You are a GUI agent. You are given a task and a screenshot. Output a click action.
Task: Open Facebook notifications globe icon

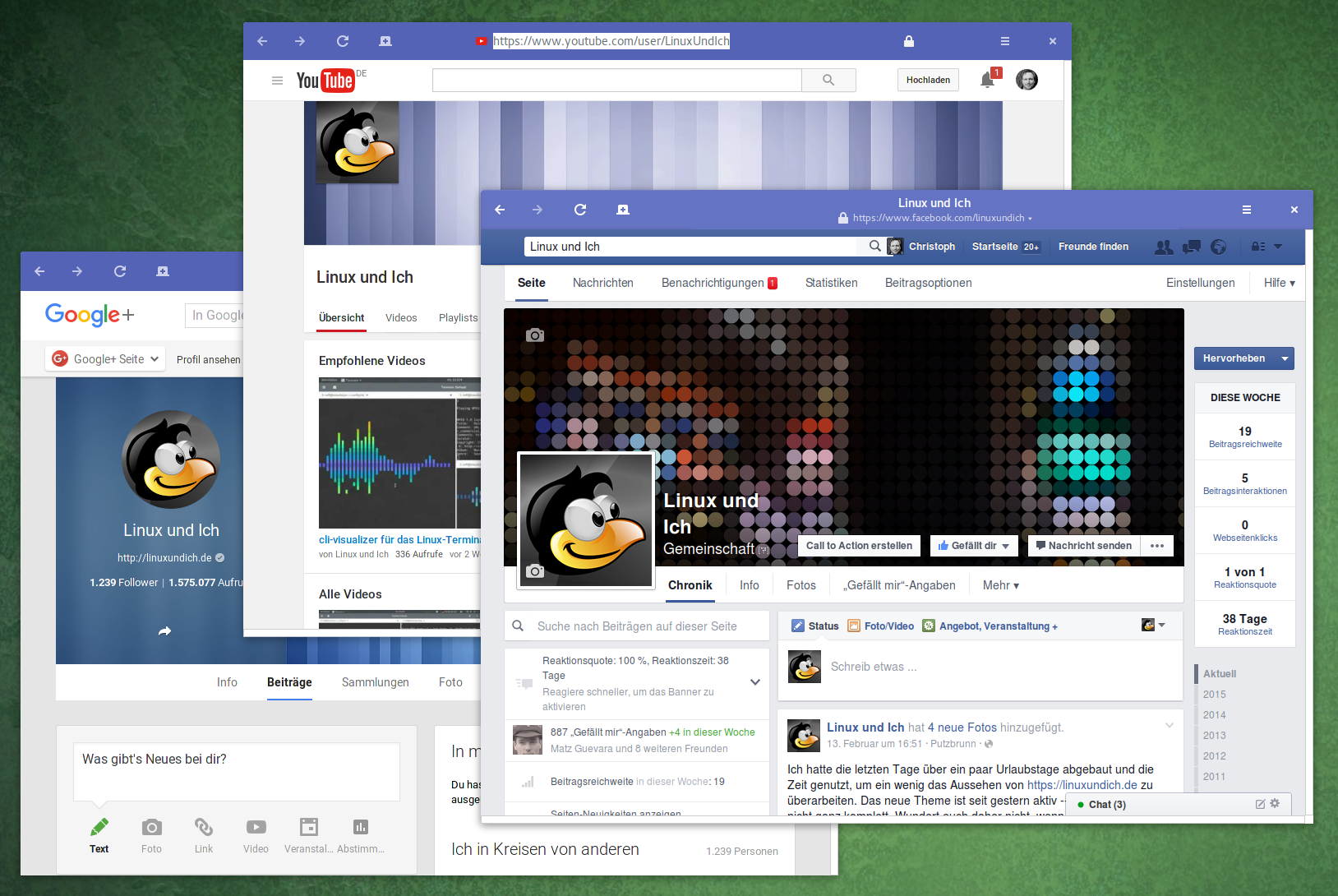click(1219, 247)
